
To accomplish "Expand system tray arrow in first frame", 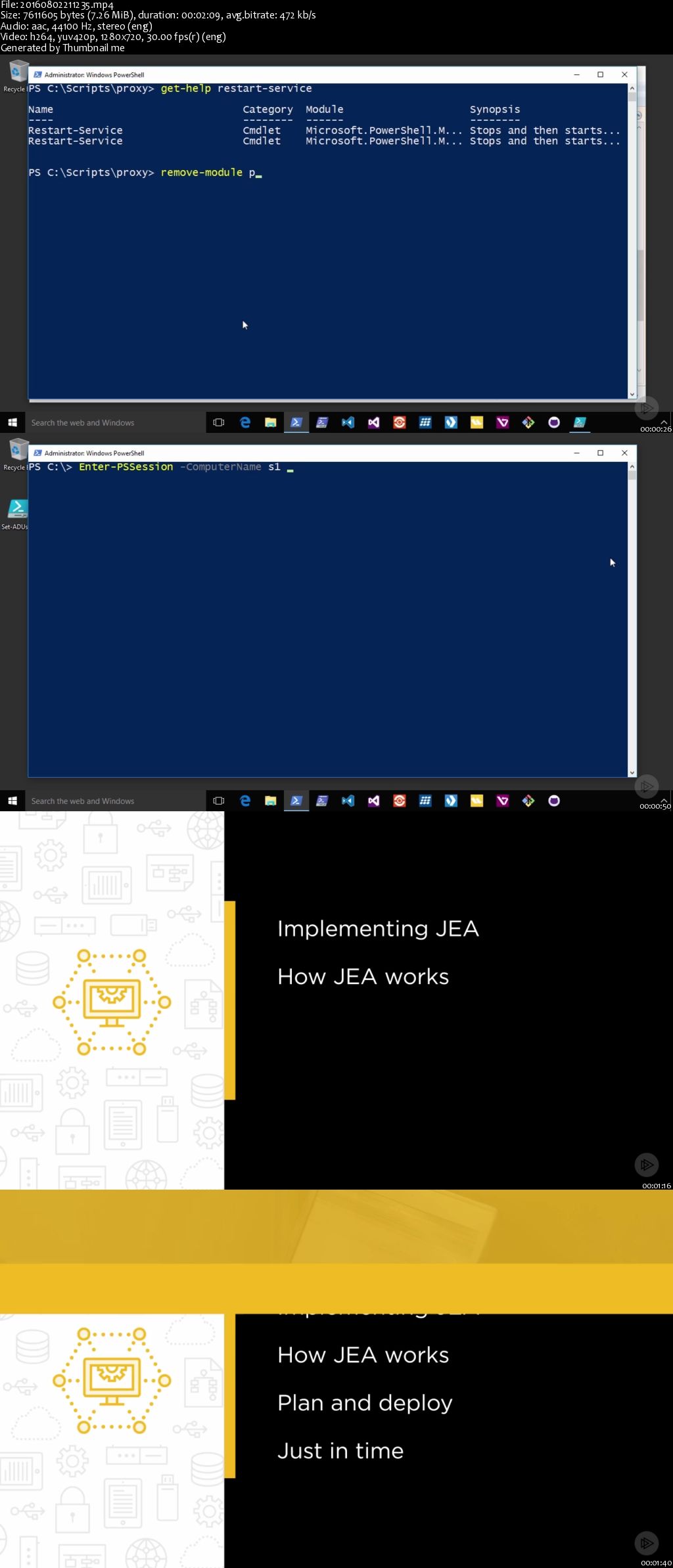I will [x=664, y=422].
